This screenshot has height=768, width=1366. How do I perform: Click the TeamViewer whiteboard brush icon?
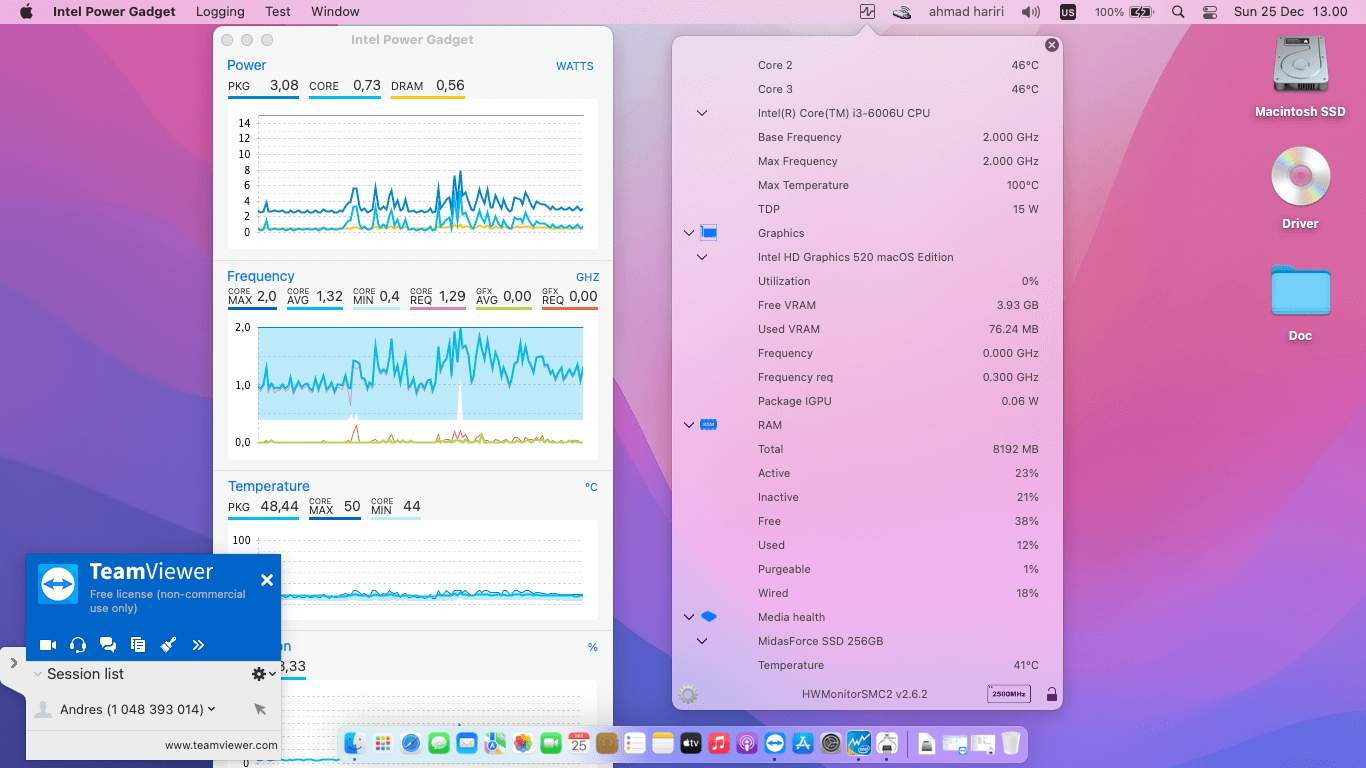pyautogui.click(x=168, y=645)
